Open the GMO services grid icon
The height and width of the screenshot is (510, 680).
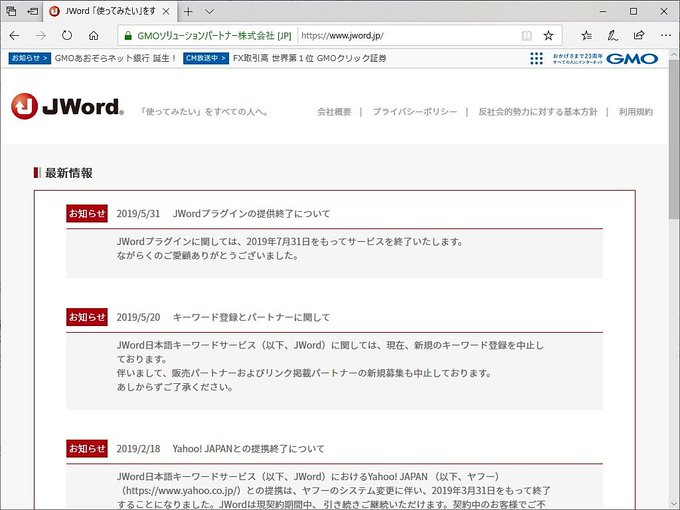[536, 59]
